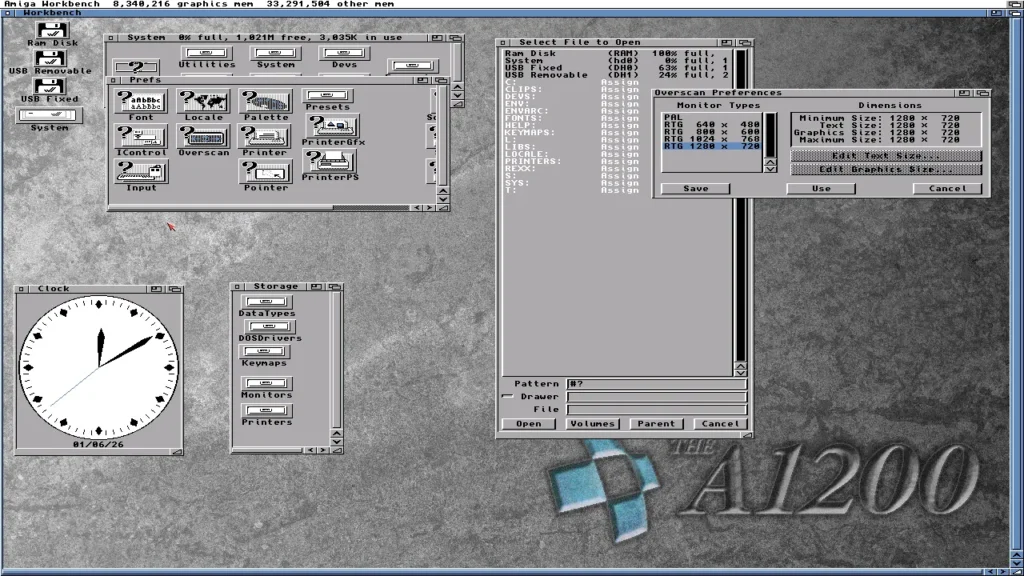The image size is (1024, 576).
Task: Click the Parent button
Action: pos(656,423)
